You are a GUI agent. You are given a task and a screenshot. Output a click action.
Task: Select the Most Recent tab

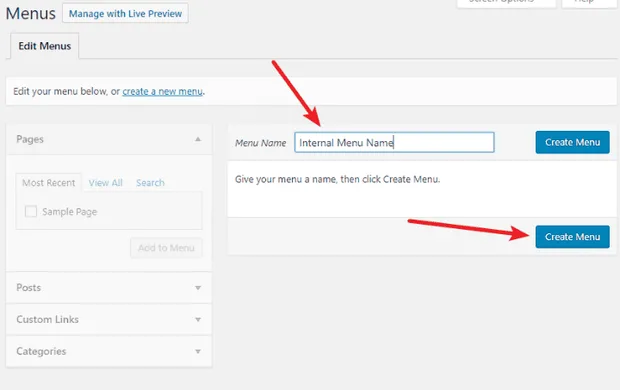click(49, 183)
